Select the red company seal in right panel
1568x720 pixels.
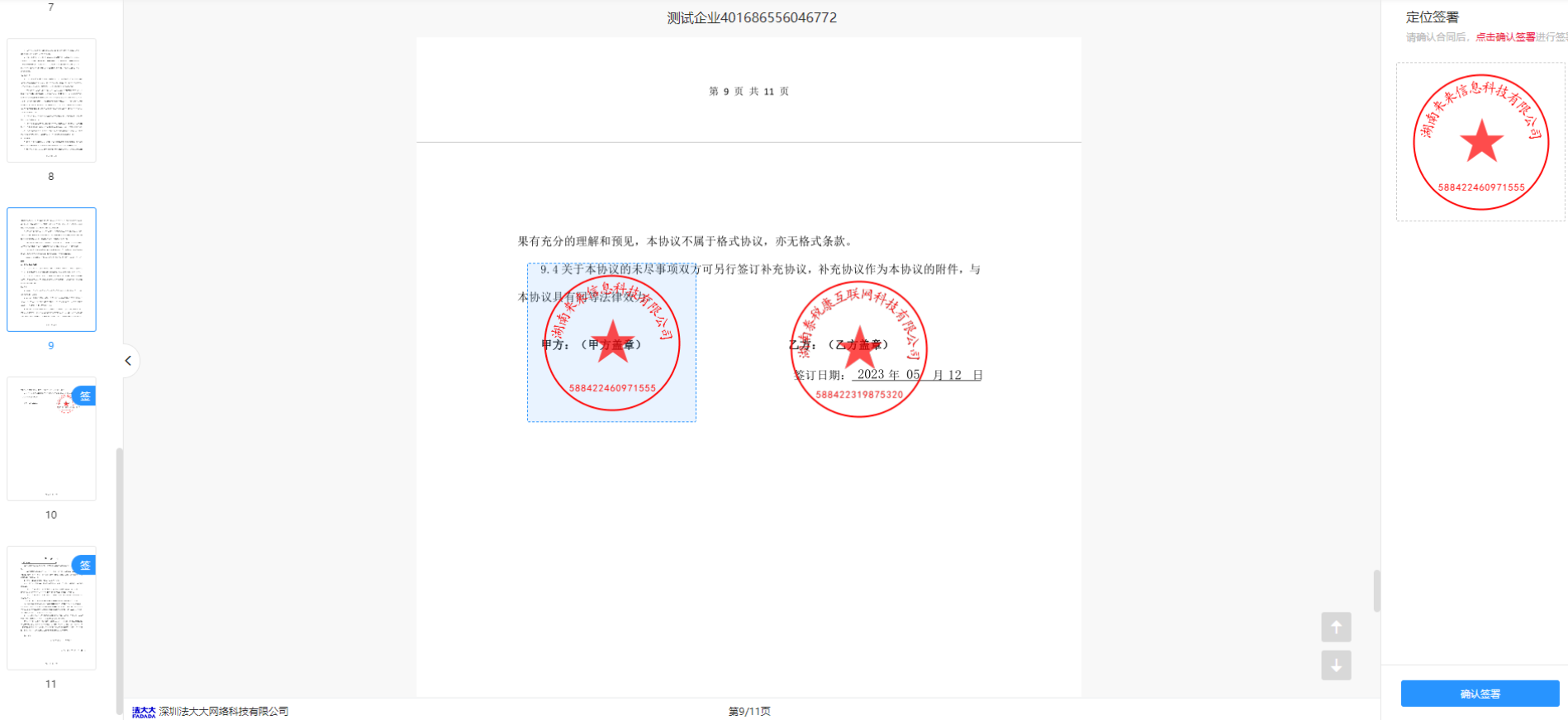[x=1480, y=142]
